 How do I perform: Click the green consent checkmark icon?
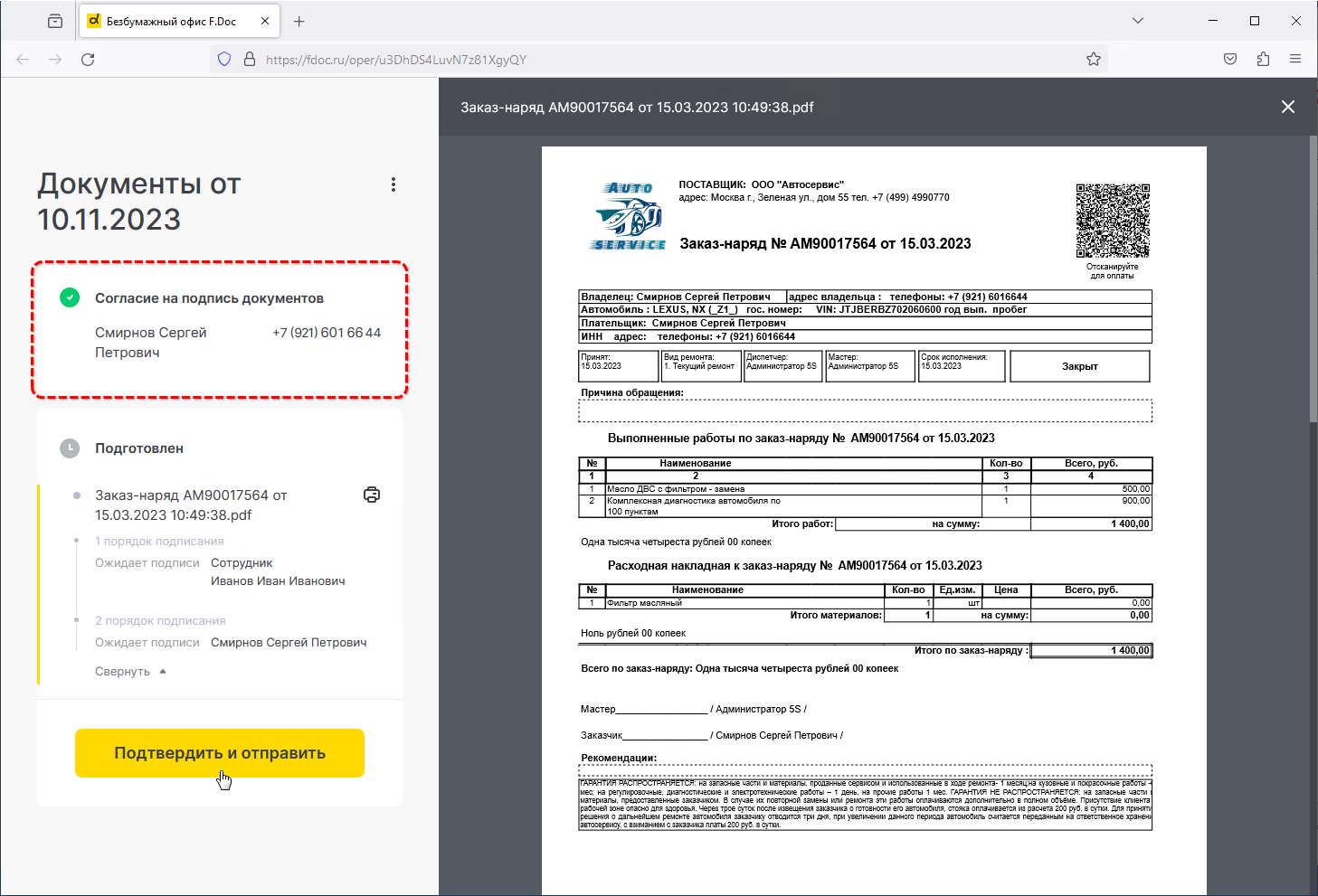coord(70,297)
